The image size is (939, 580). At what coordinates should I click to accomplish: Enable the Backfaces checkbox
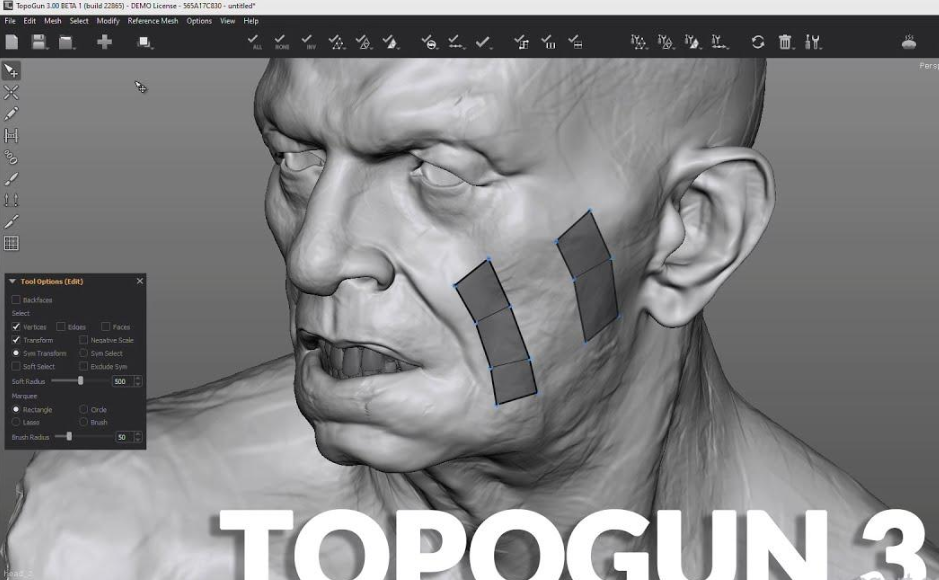coord(16,300)
